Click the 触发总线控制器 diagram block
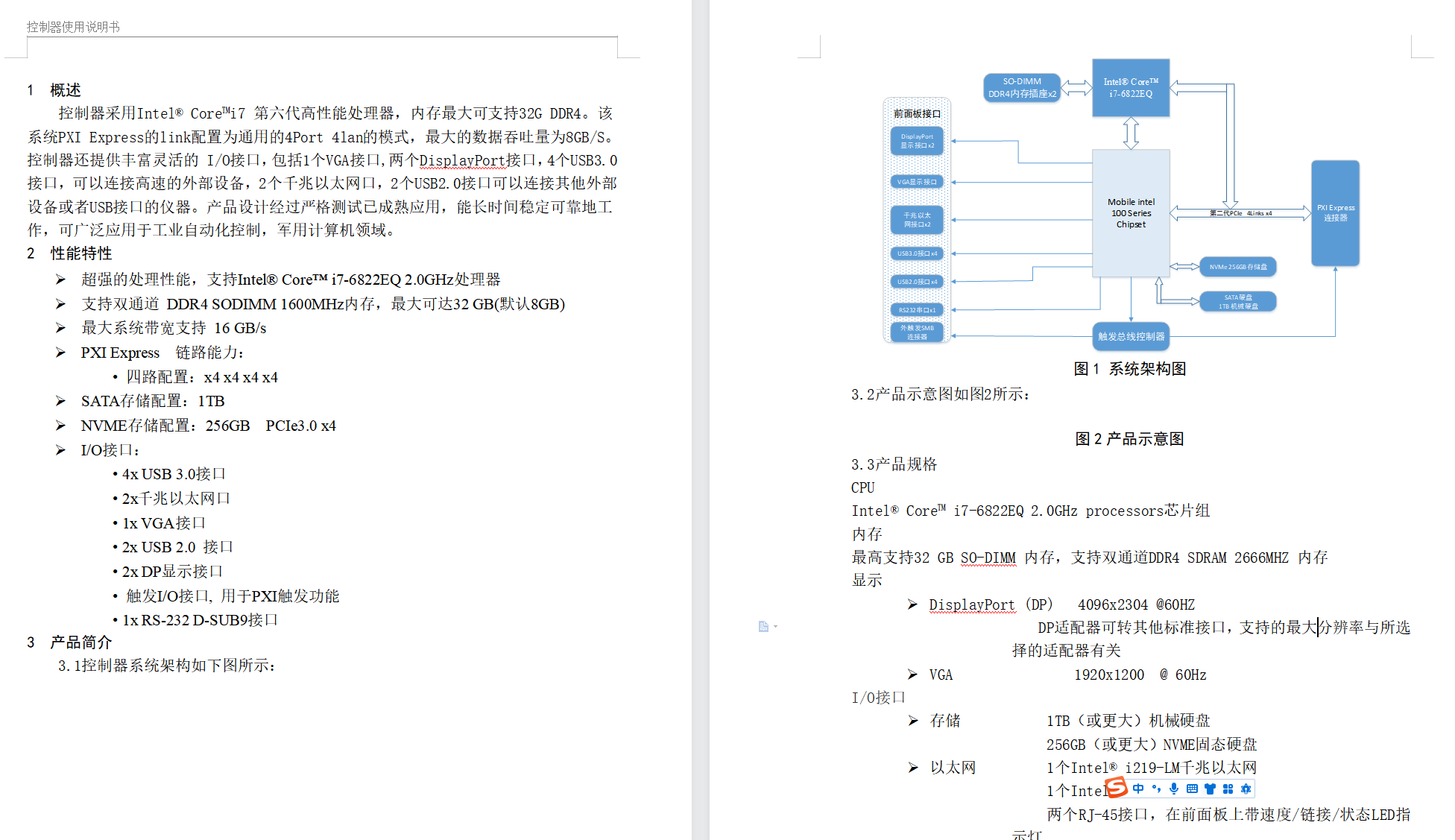Viewport: 1455px width, 840px height. click(x=1131, y=337)
